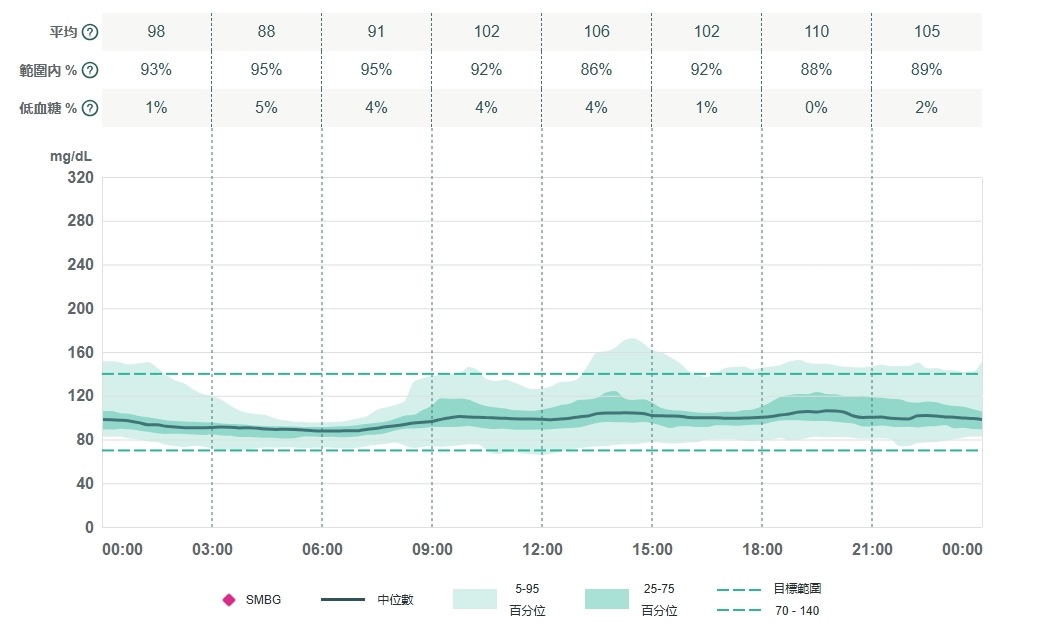Click the help icon next to 平均
The image size is (1056, 635).
[x=90, y=32]
